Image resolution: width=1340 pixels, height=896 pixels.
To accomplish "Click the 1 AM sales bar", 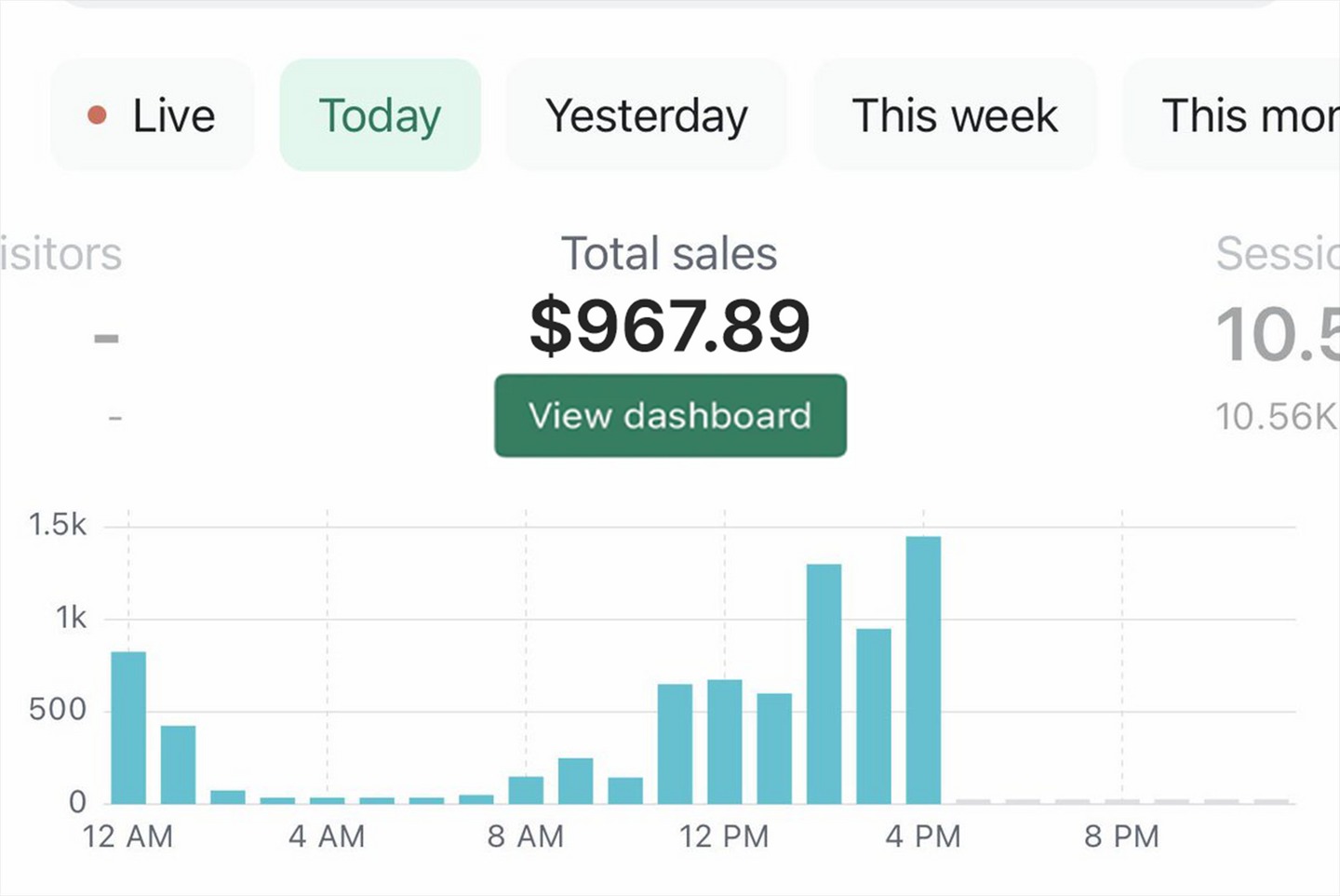I will (x=178, y=764).
